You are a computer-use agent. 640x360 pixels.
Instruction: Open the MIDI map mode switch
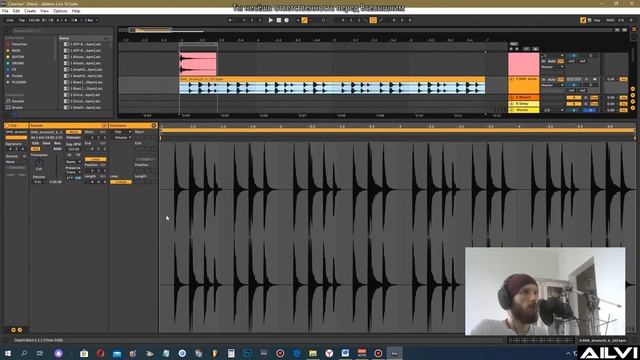610,20
